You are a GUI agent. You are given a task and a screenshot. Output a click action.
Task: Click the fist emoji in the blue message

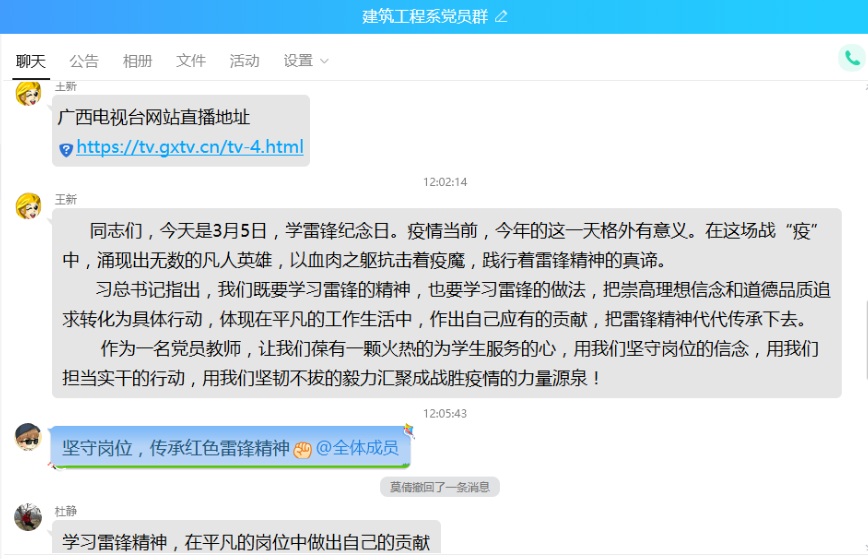(303, 449)
